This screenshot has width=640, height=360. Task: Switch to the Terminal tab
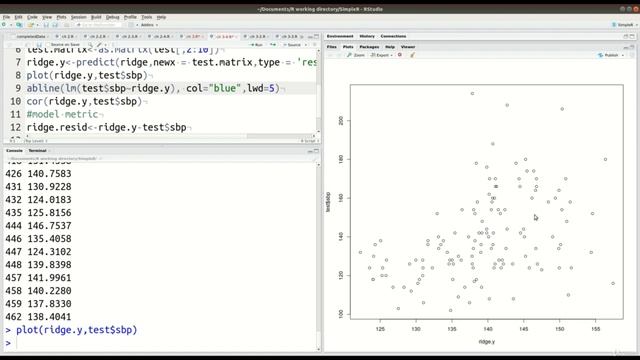[x=38, y=151]
